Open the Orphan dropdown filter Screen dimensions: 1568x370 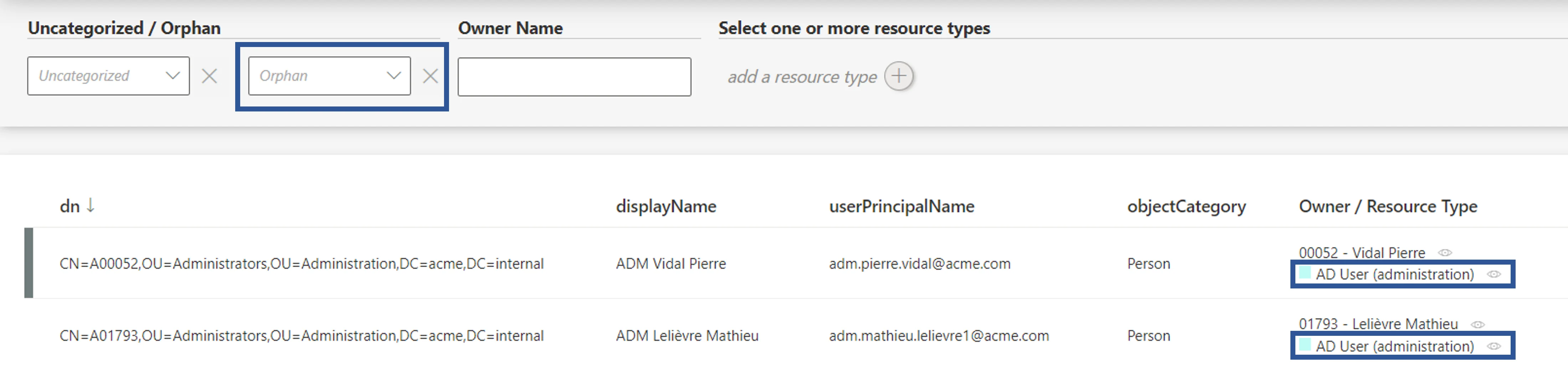329,76
